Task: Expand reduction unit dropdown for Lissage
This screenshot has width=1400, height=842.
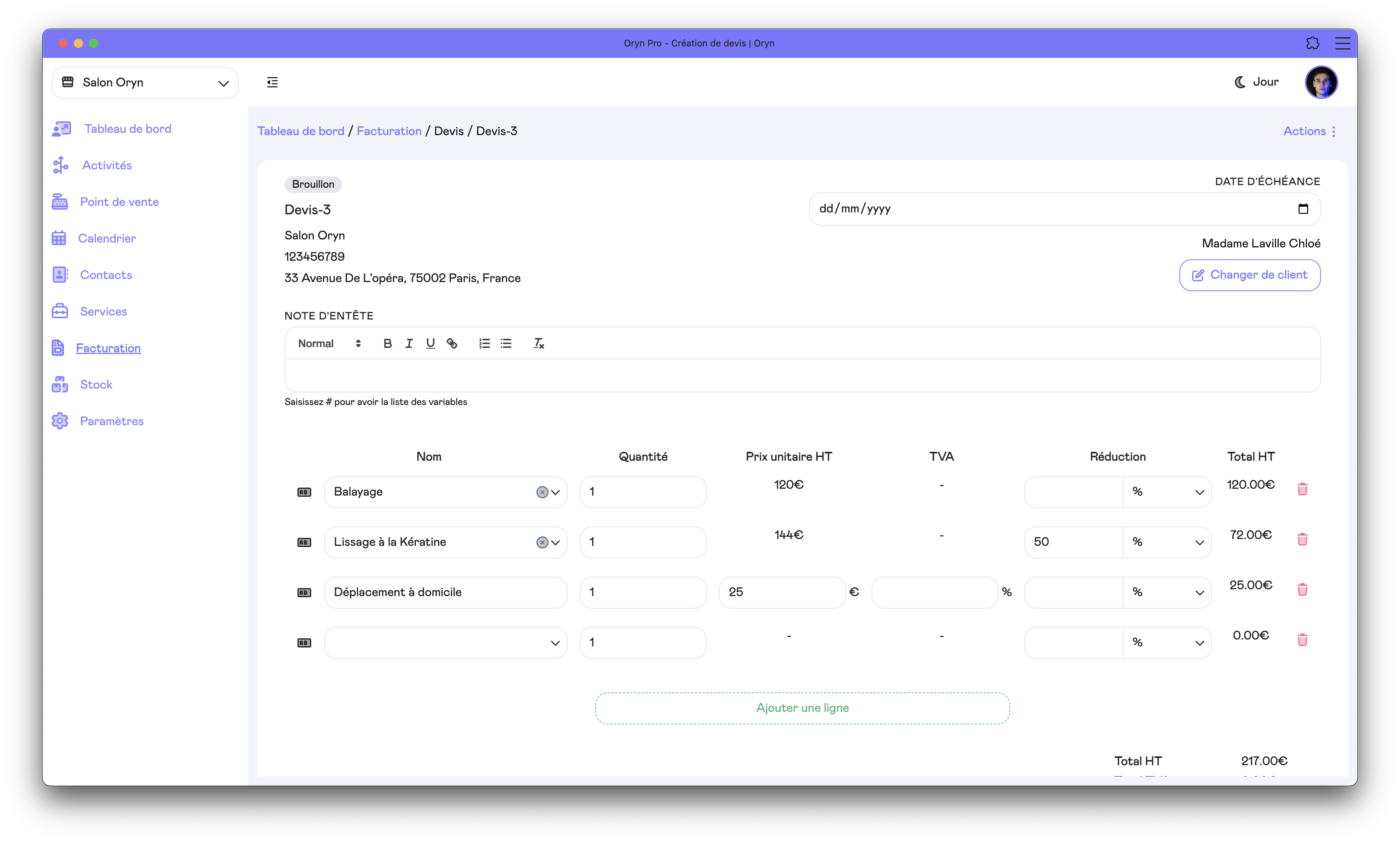Action: pyautogui.click(x=1167, y=542)
